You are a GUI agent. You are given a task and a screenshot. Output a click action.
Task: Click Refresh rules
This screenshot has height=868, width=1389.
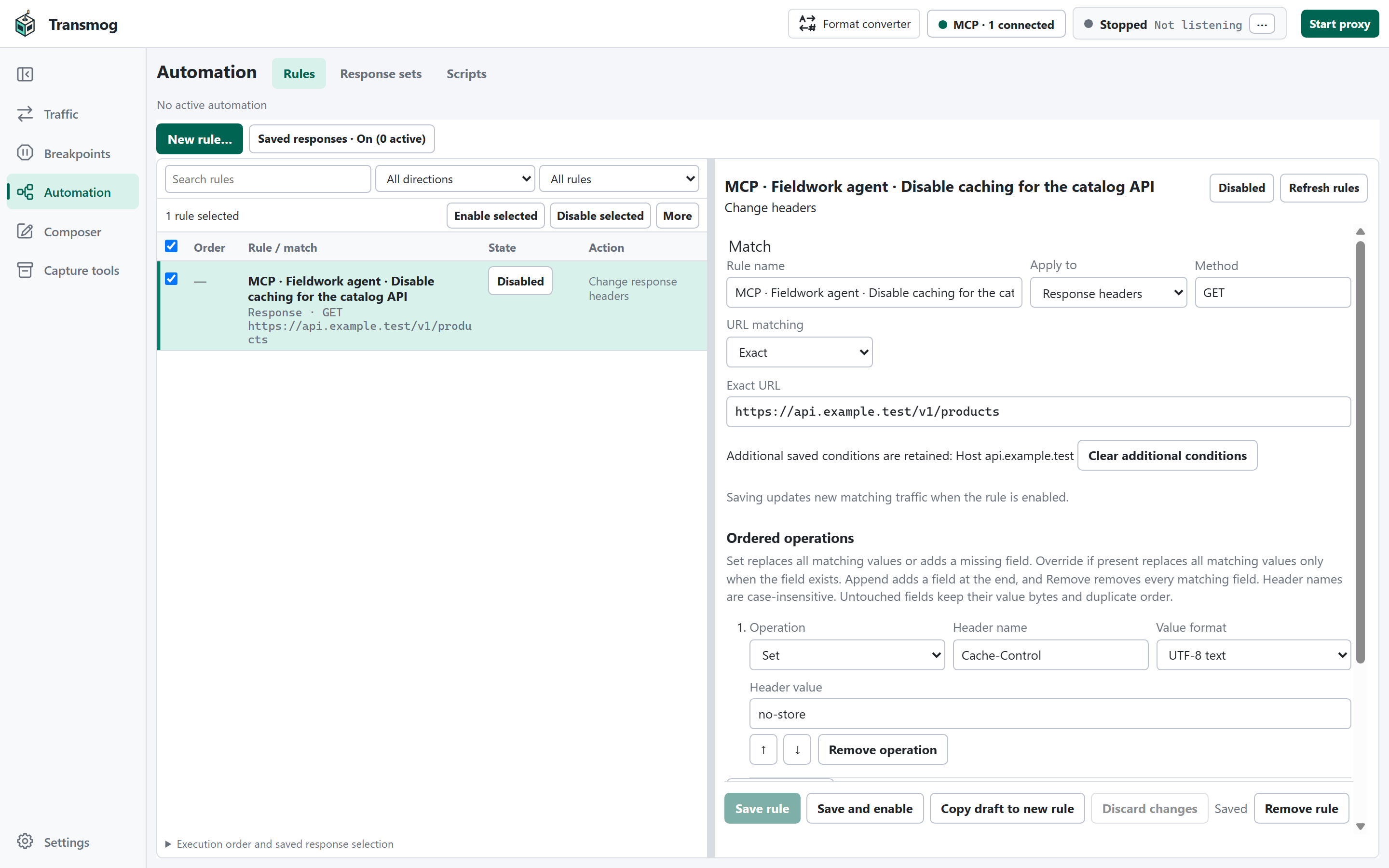tap(1323, 188)
